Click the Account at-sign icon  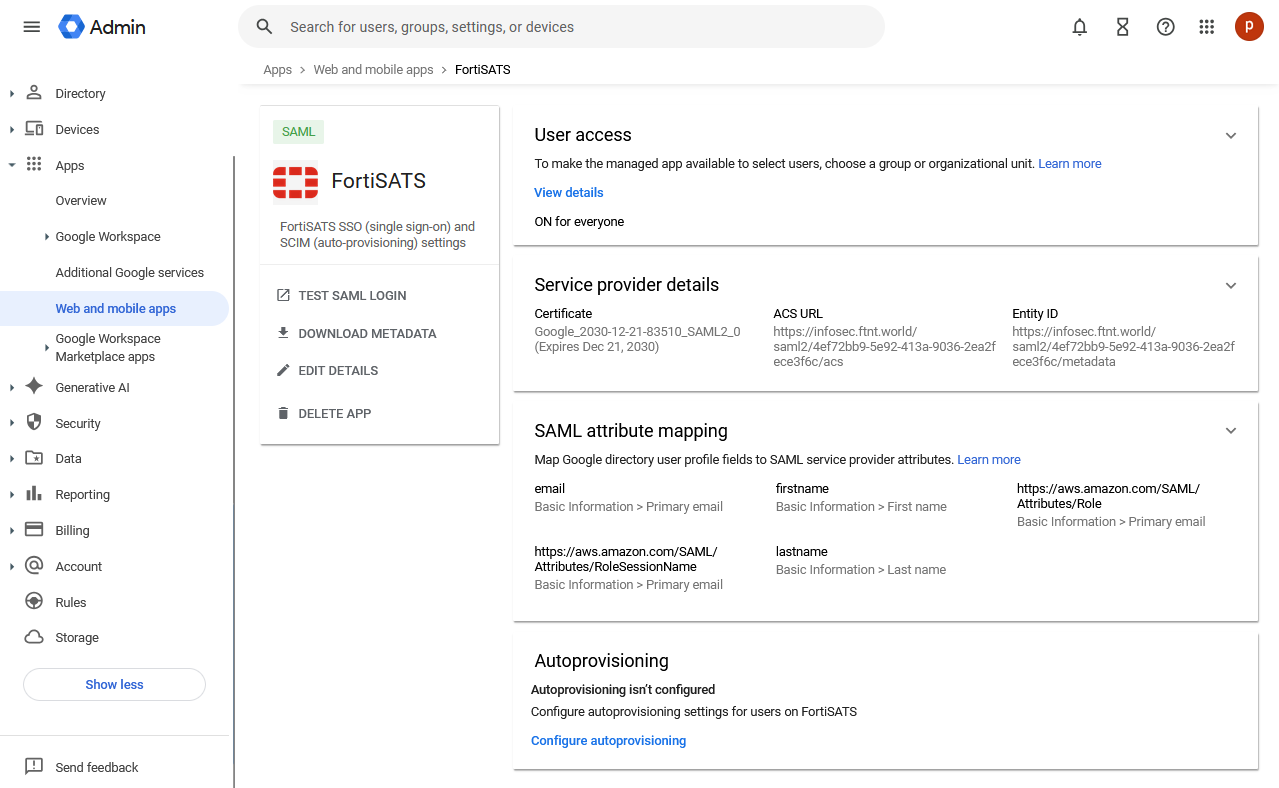click(34, 566)
